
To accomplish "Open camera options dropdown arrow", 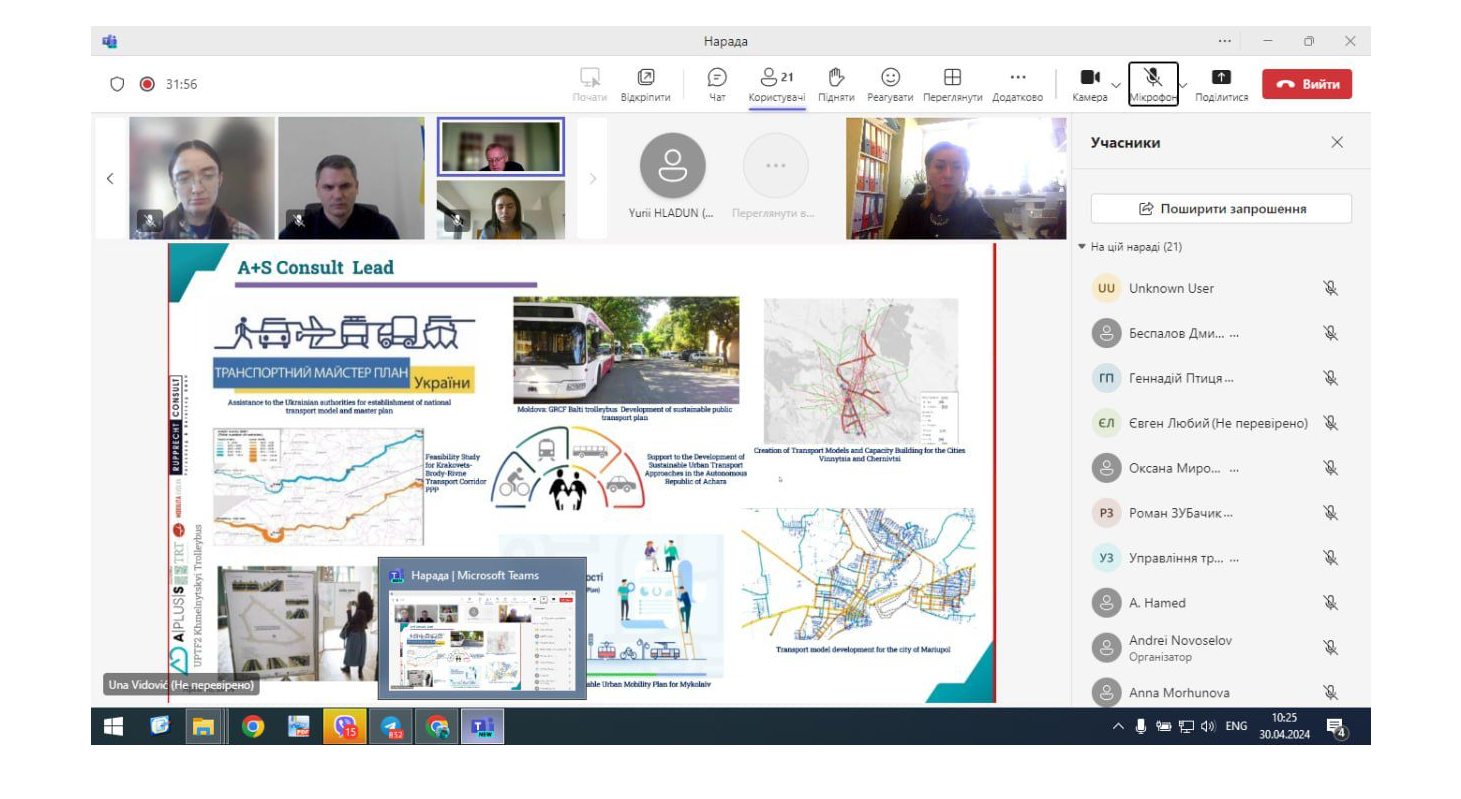I will tap(1116, 85).
